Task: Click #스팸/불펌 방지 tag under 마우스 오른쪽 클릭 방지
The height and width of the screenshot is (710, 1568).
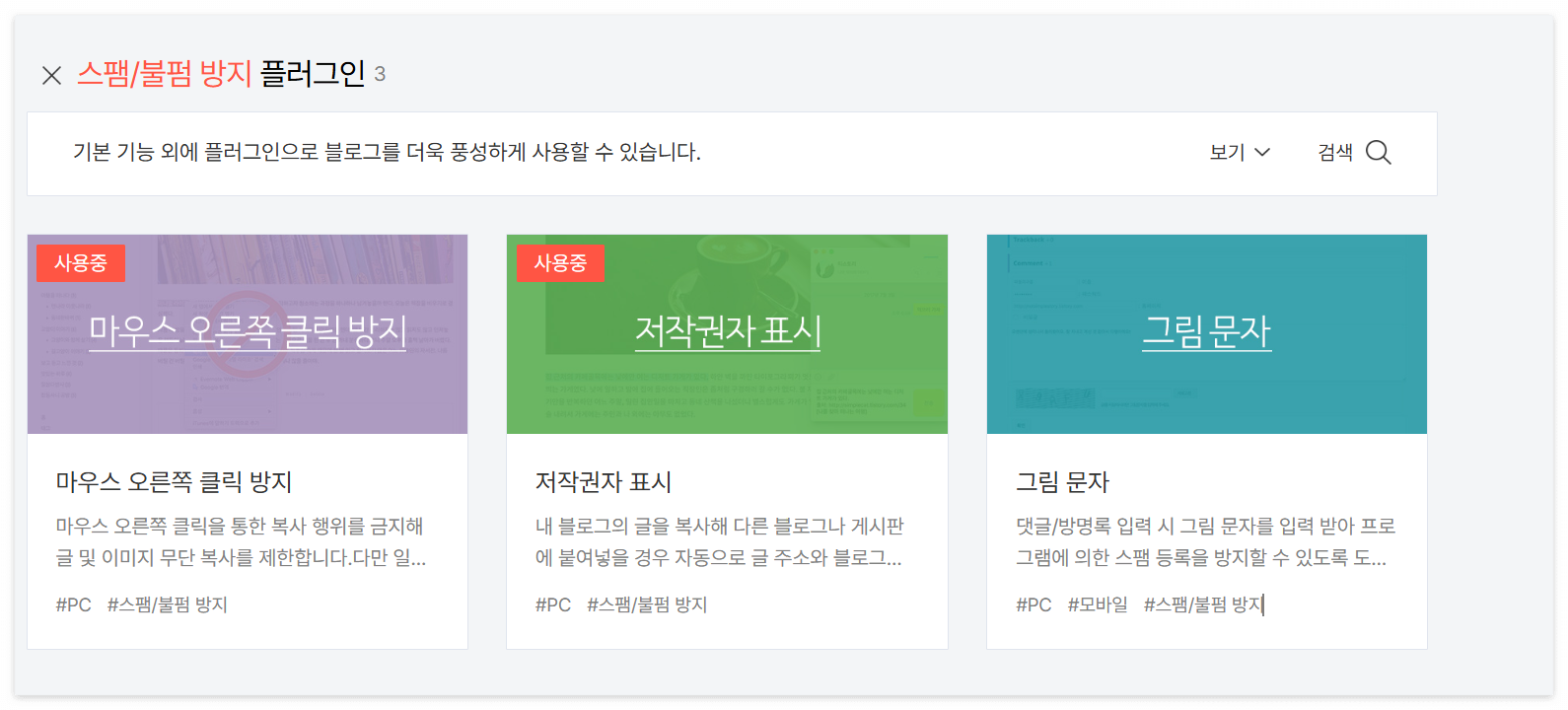Action: (168, 604)
